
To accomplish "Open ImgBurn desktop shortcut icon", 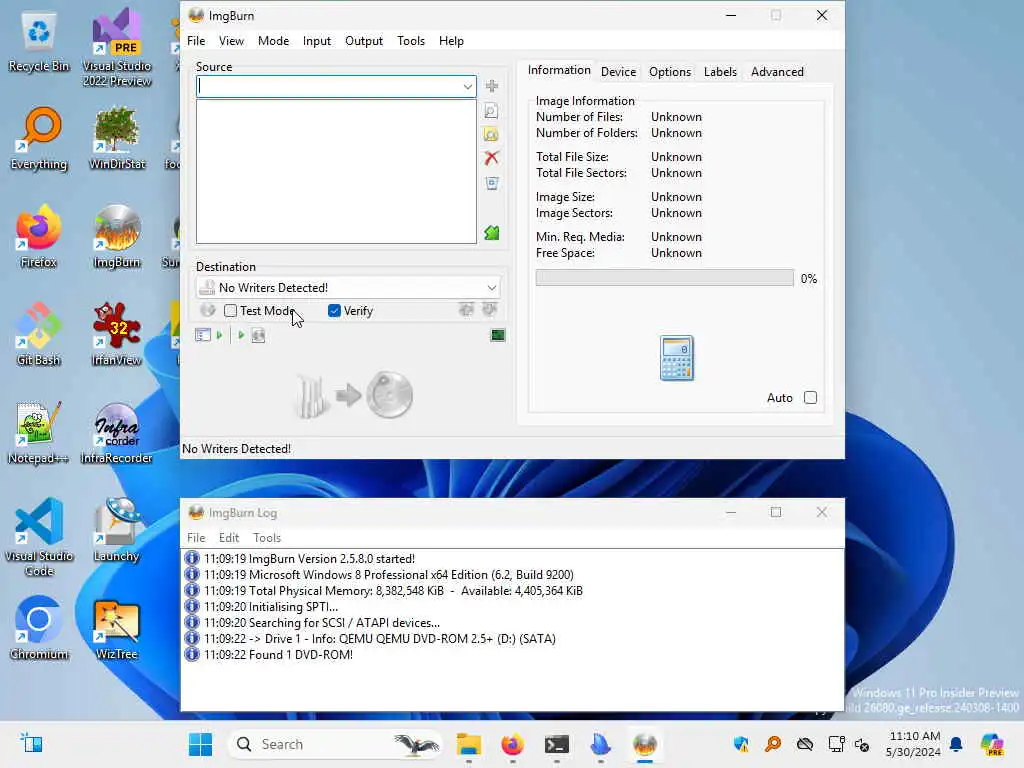I will click(117, 238).
